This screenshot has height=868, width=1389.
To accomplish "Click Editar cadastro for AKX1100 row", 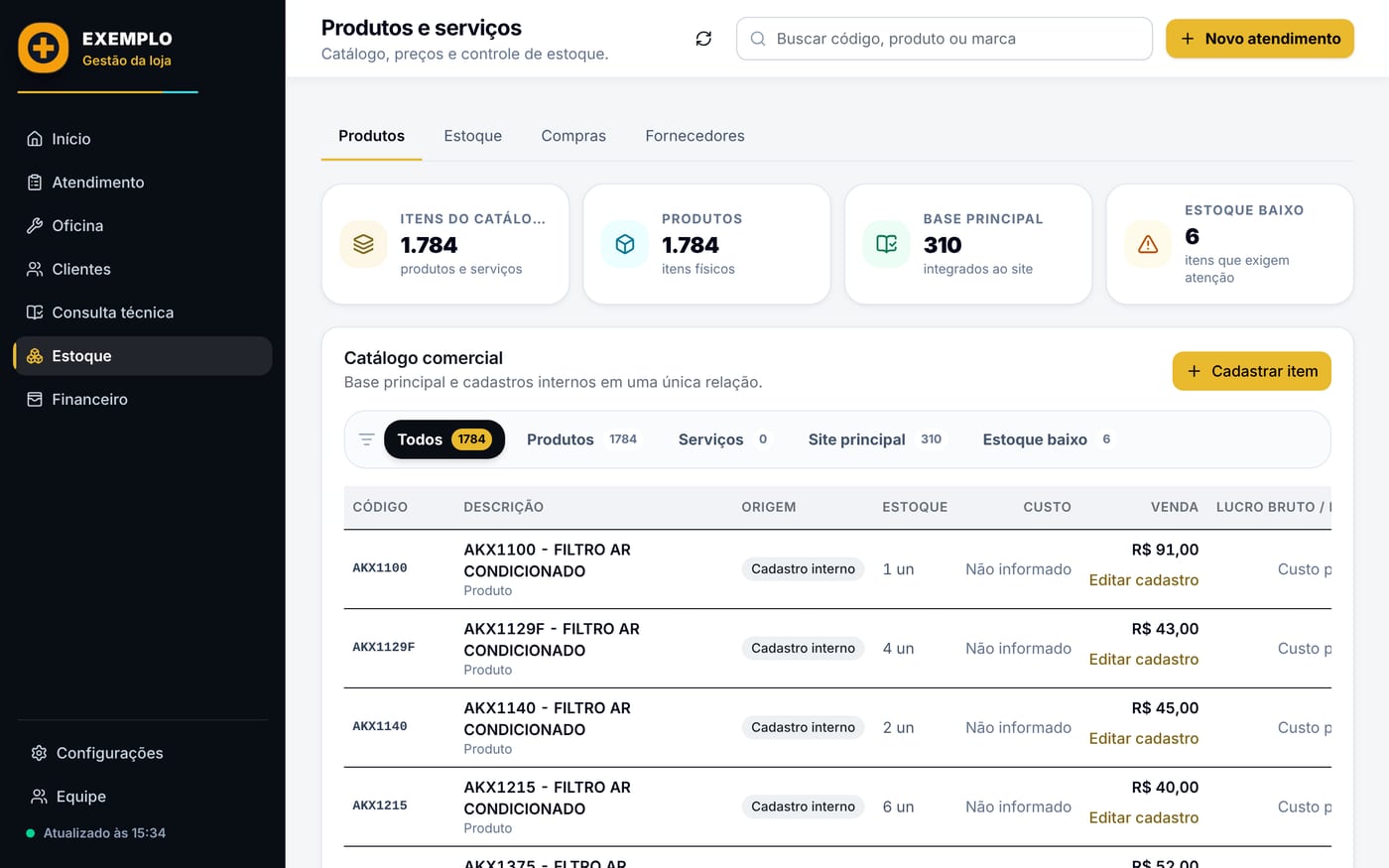I will click(x=1143, y=580).
